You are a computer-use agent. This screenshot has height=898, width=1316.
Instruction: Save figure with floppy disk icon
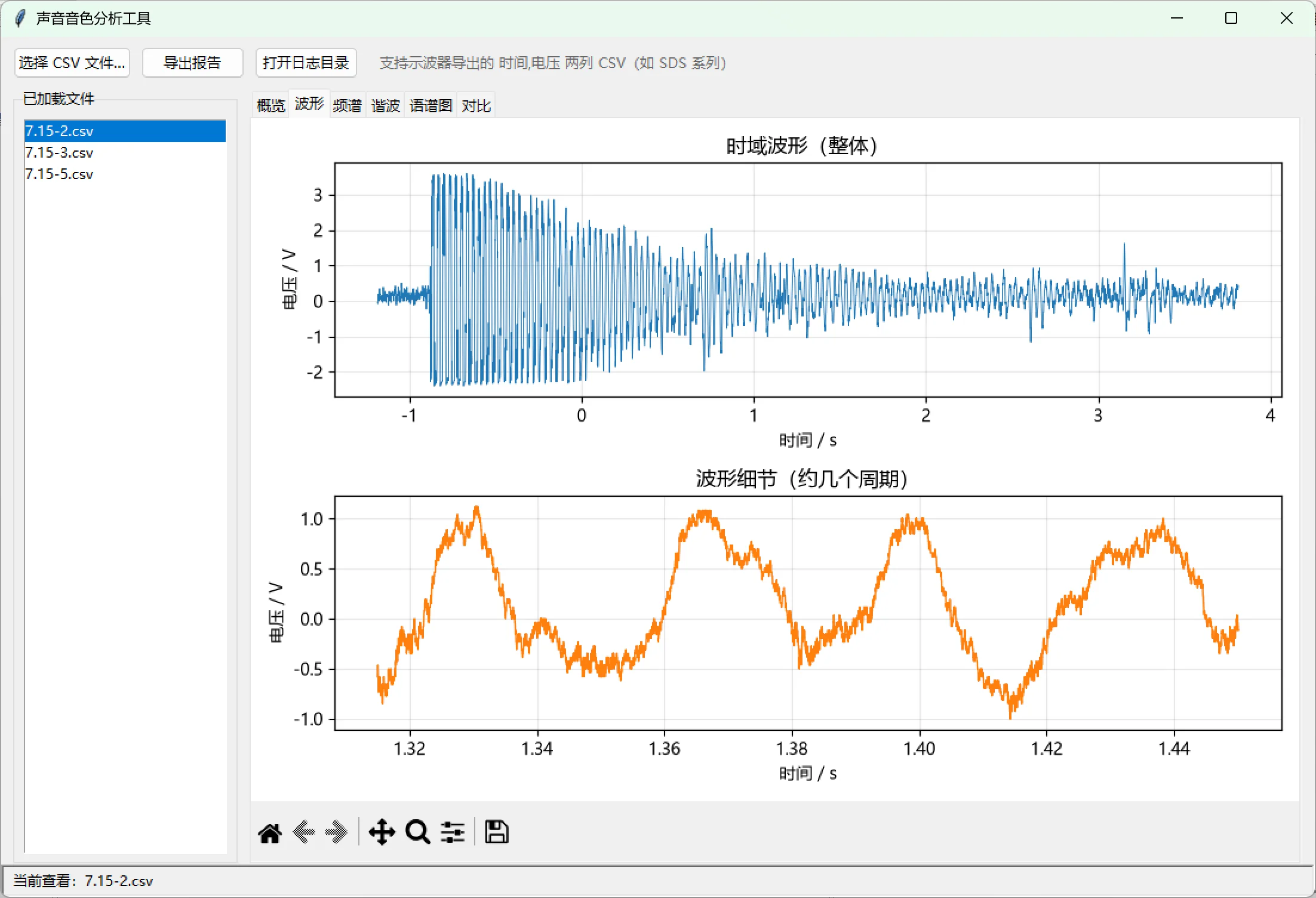(496, 832)
